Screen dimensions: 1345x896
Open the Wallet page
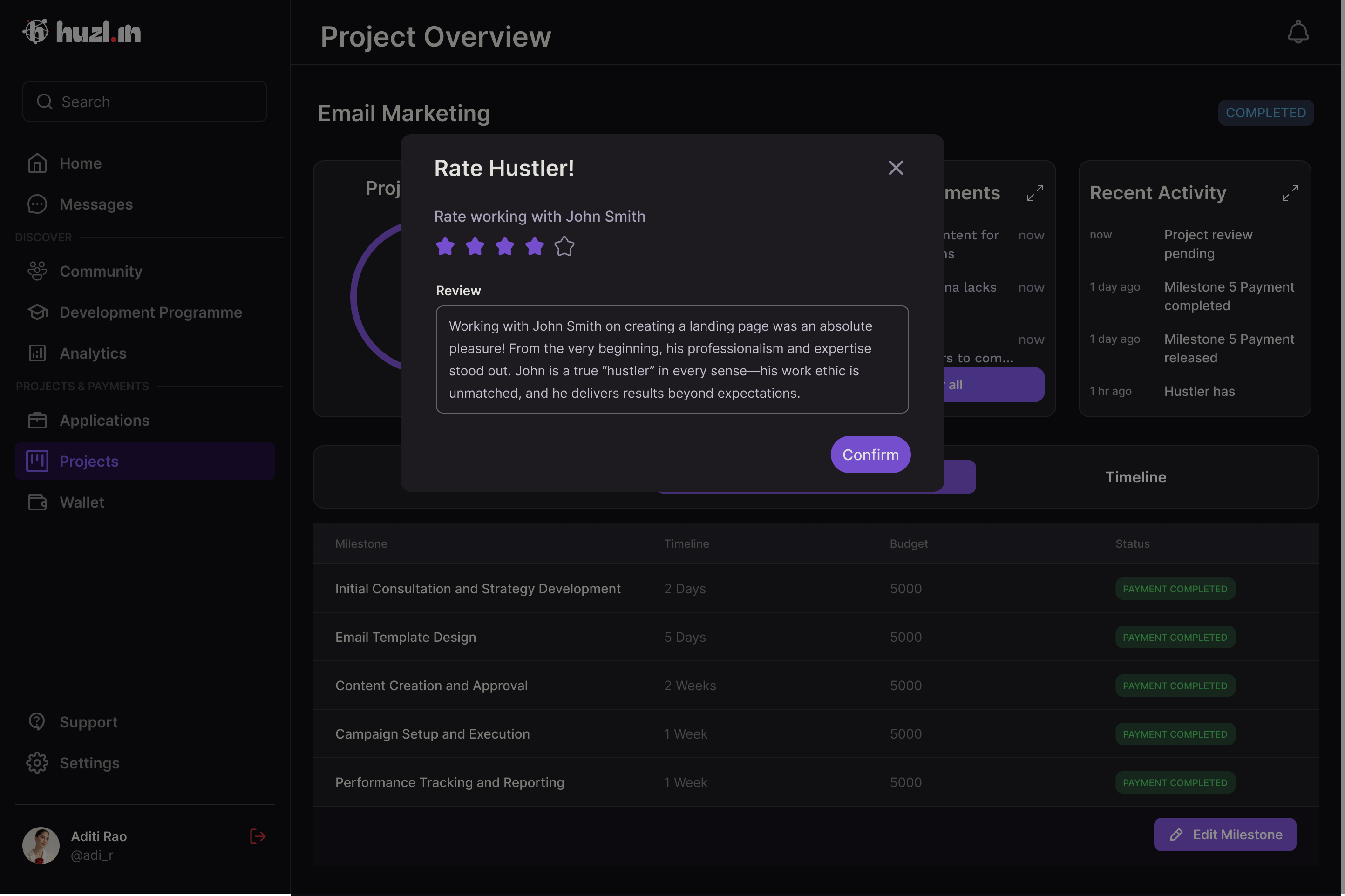(x=82, y=502)
